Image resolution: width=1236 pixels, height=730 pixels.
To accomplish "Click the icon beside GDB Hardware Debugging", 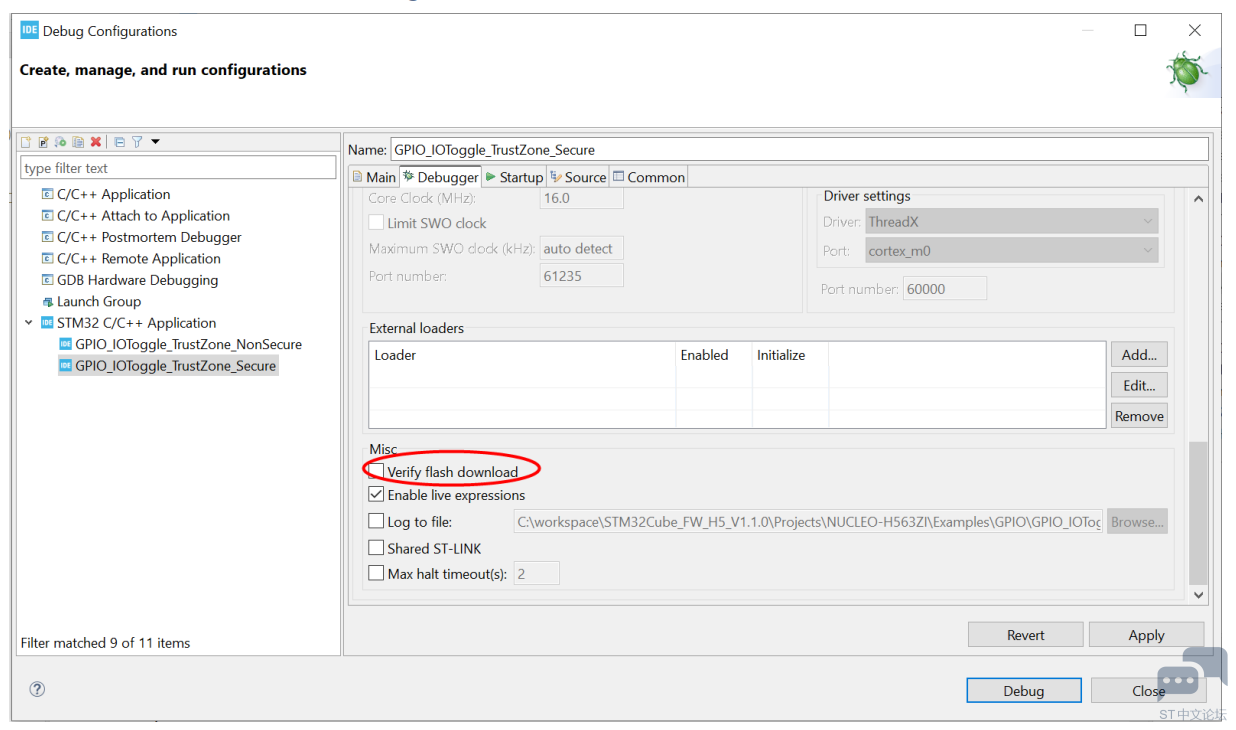I will tap(47, 280).
